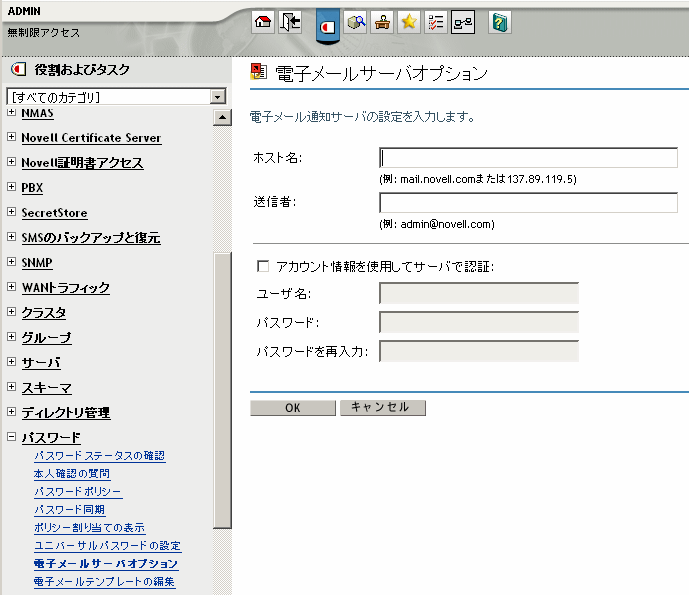Select the Roles and Tasks toolbar icon
Image resolution: width=689 pixels, height=595 pixels.
[x=328, y=26]
